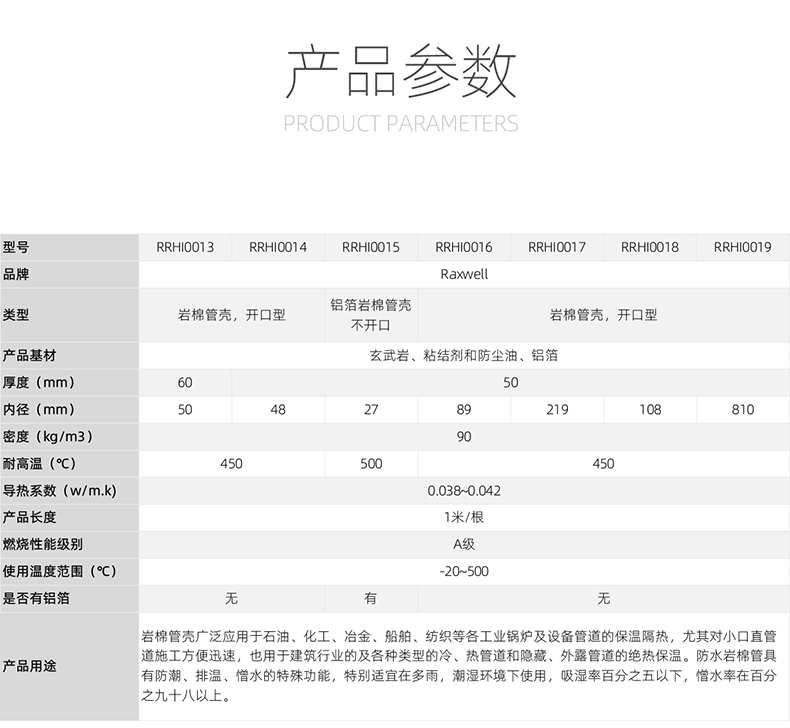Click the 产品参数 main heading
The image size is (790, 728).
pyautogui.click(x=401, y=71)
